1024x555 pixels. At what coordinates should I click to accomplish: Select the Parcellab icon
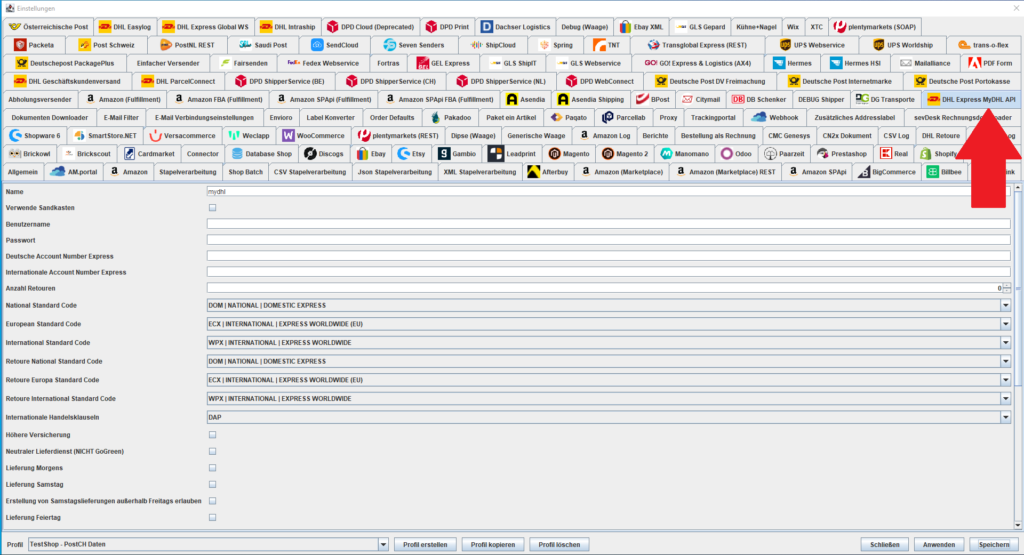point(607,118)
